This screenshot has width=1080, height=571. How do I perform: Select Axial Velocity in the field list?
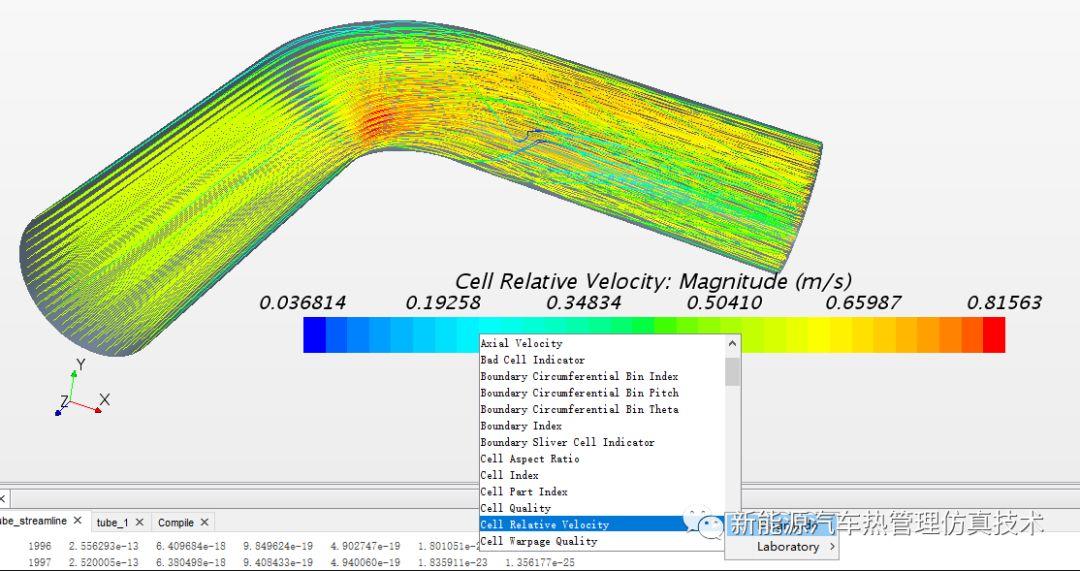(x=602, y=343)
